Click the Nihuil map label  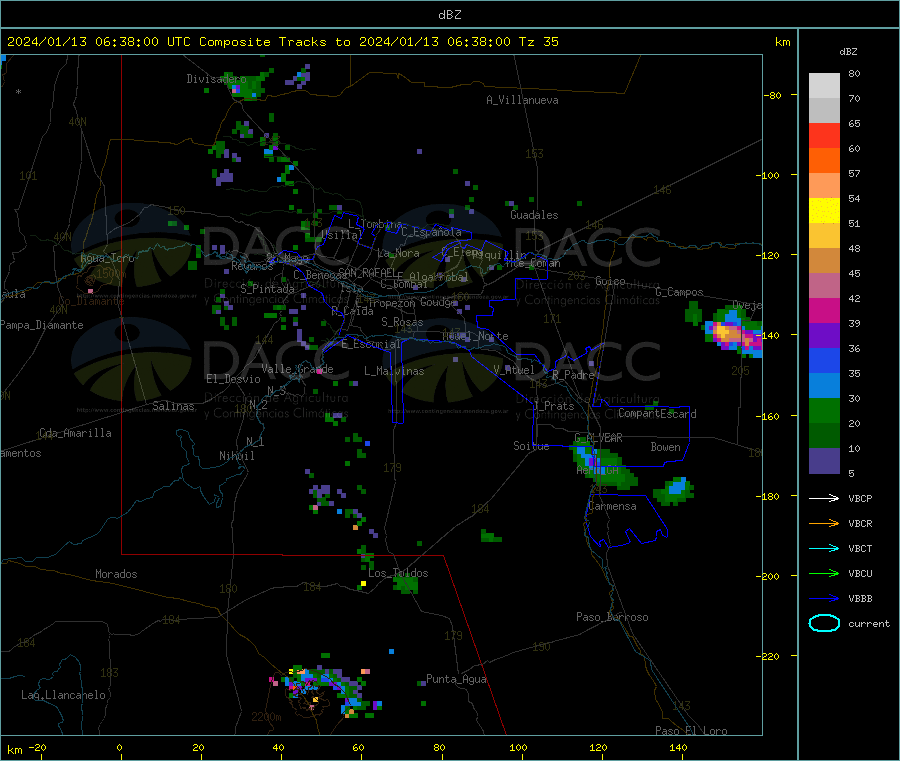coord(237,456)
